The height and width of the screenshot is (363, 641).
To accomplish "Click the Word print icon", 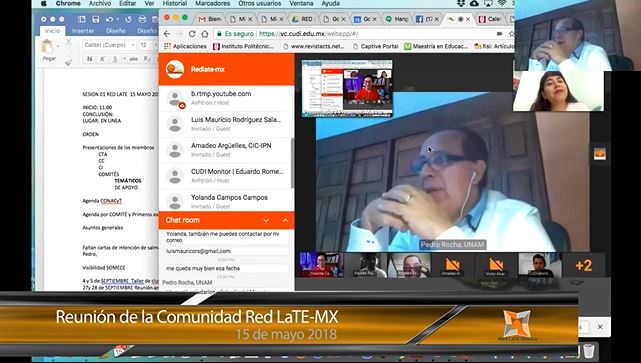I will (142, 19).
